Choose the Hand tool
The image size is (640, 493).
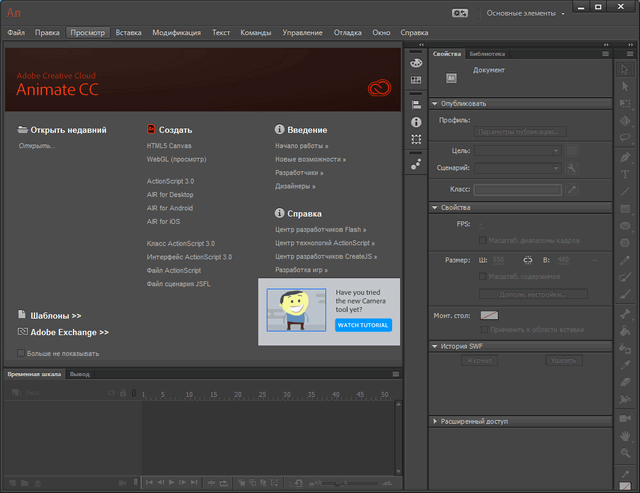click(626, 435)
